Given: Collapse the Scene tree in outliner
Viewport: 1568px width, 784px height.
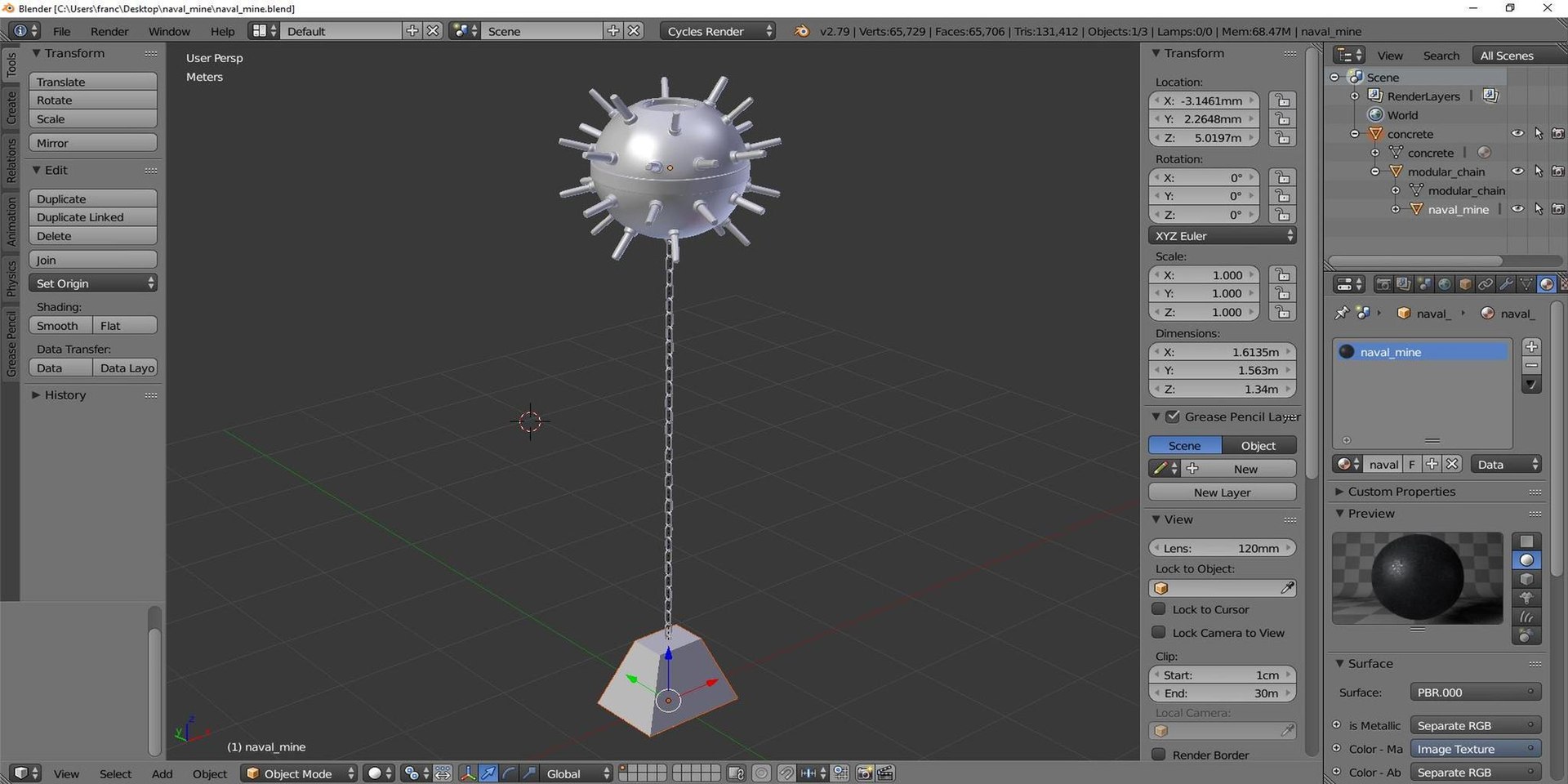Looking at the screenshot, I should point(1334,78).
